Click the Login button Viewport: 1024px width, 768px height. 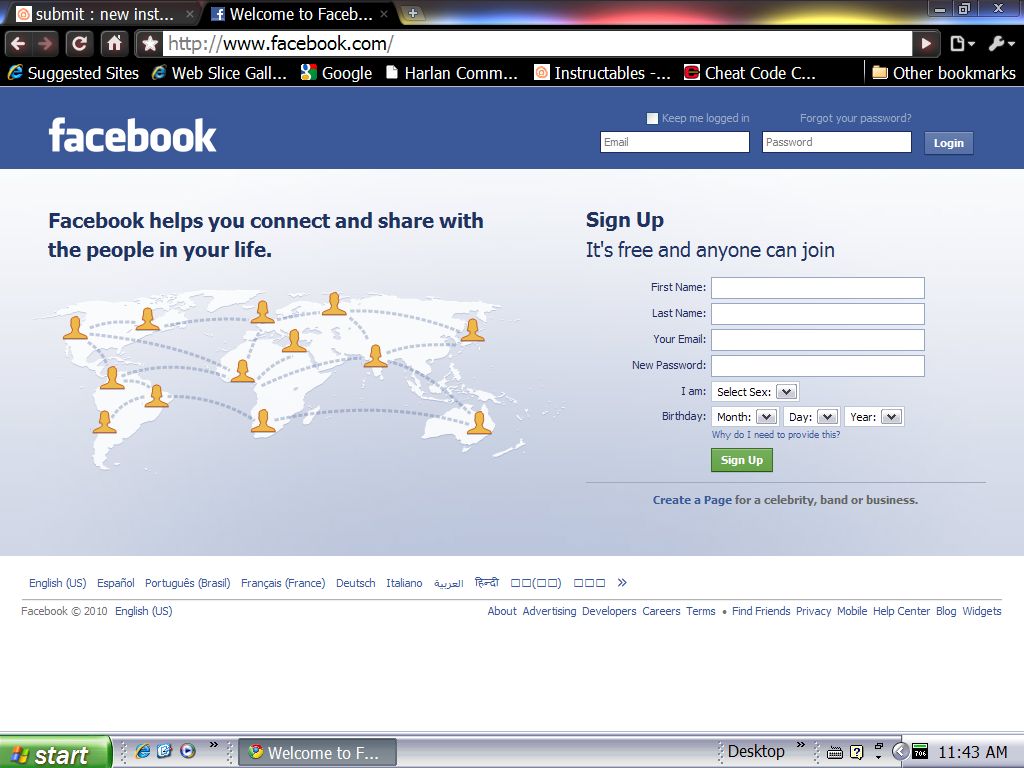tap(948, 143)
